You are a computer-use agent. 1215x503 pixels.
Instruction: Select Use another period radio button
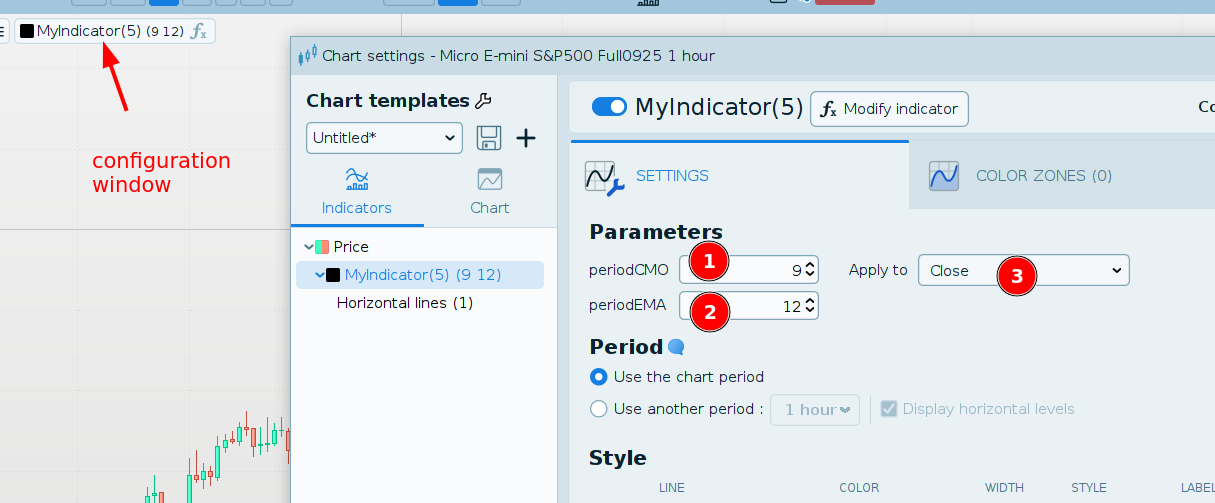coord(599,408)
